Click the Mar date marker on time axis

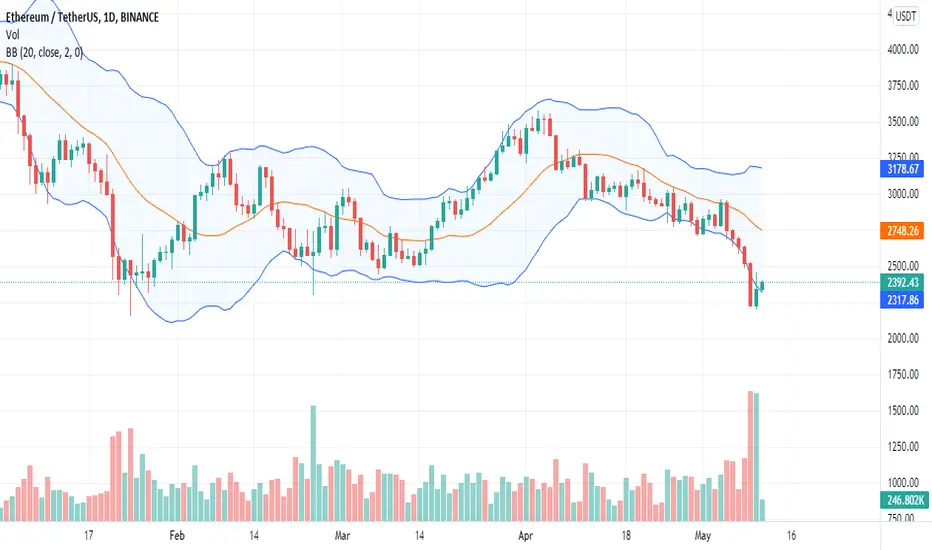[342, 536]
